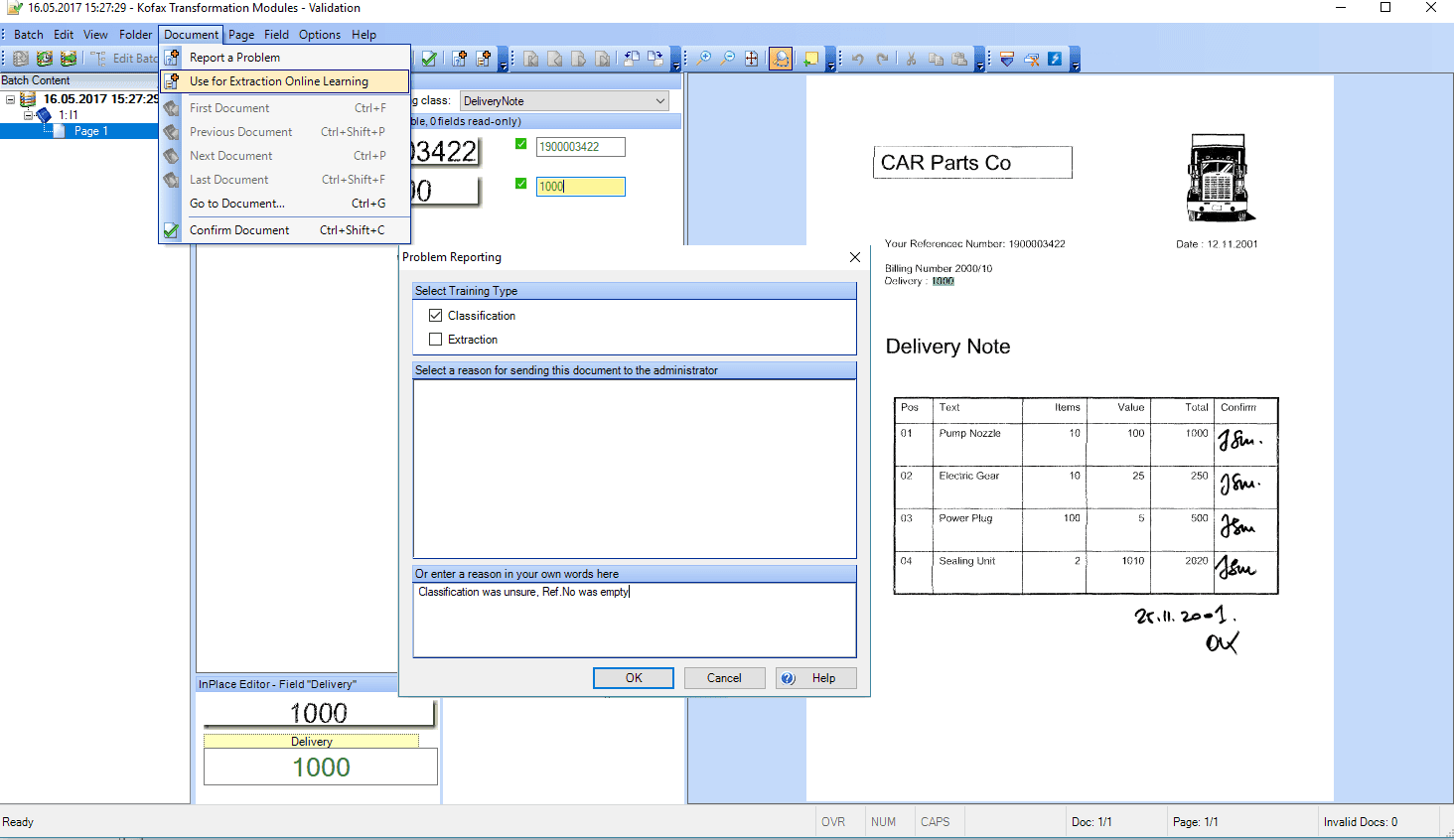1454x840 pixels.
Task: Collapse the 16.05.2017 batch tree node
Action: pyautogui.click(x=10, y=99)
